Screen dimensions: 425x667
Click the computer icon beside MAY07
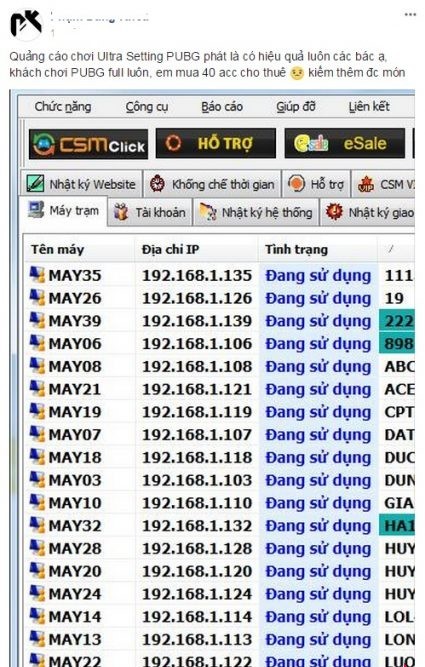(37, 434)
